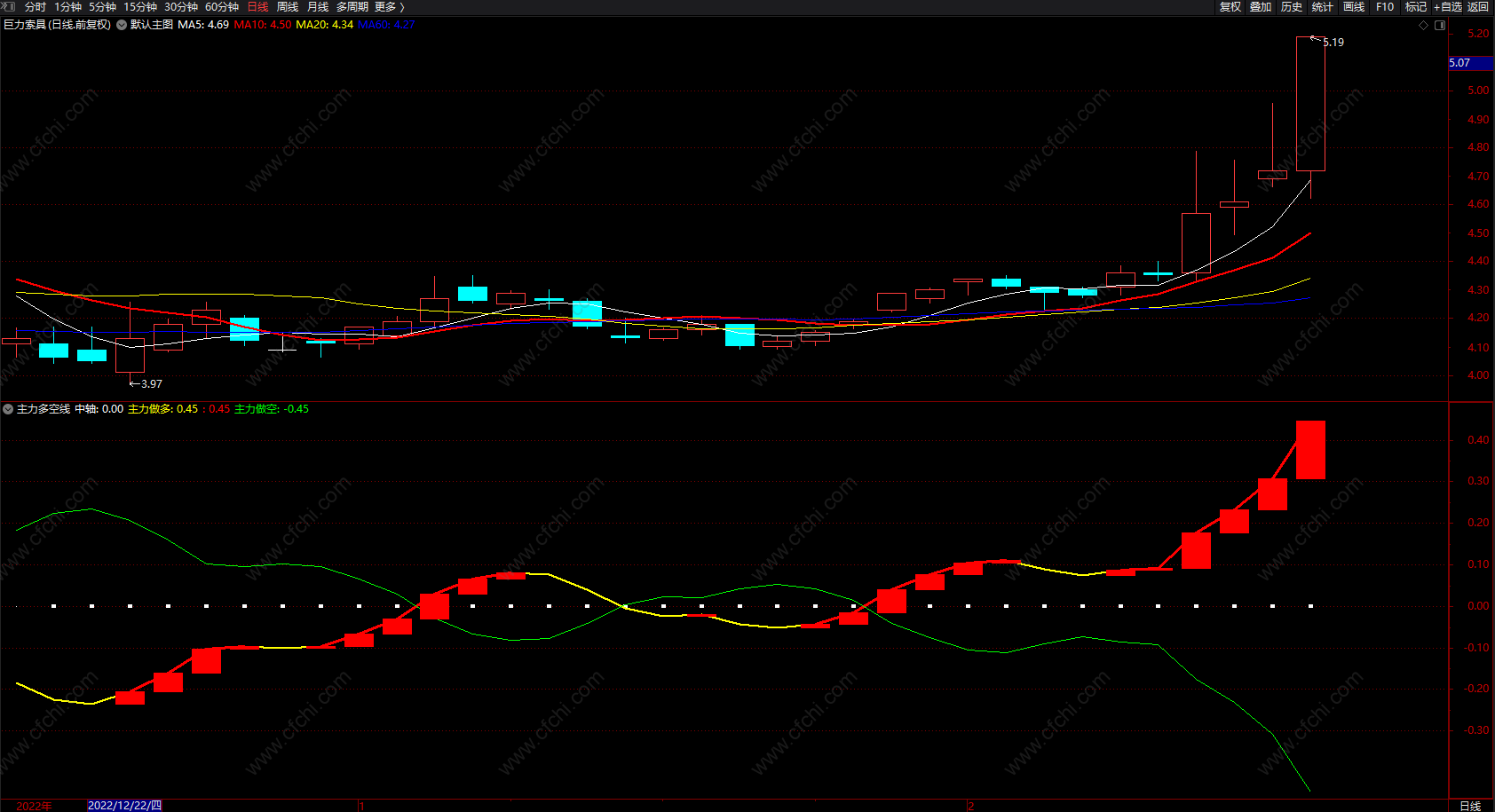The width and height of the screenshot is (1495, 812).
Task: Click the 3.97 low price label
Action: click(x=152, y=384)
